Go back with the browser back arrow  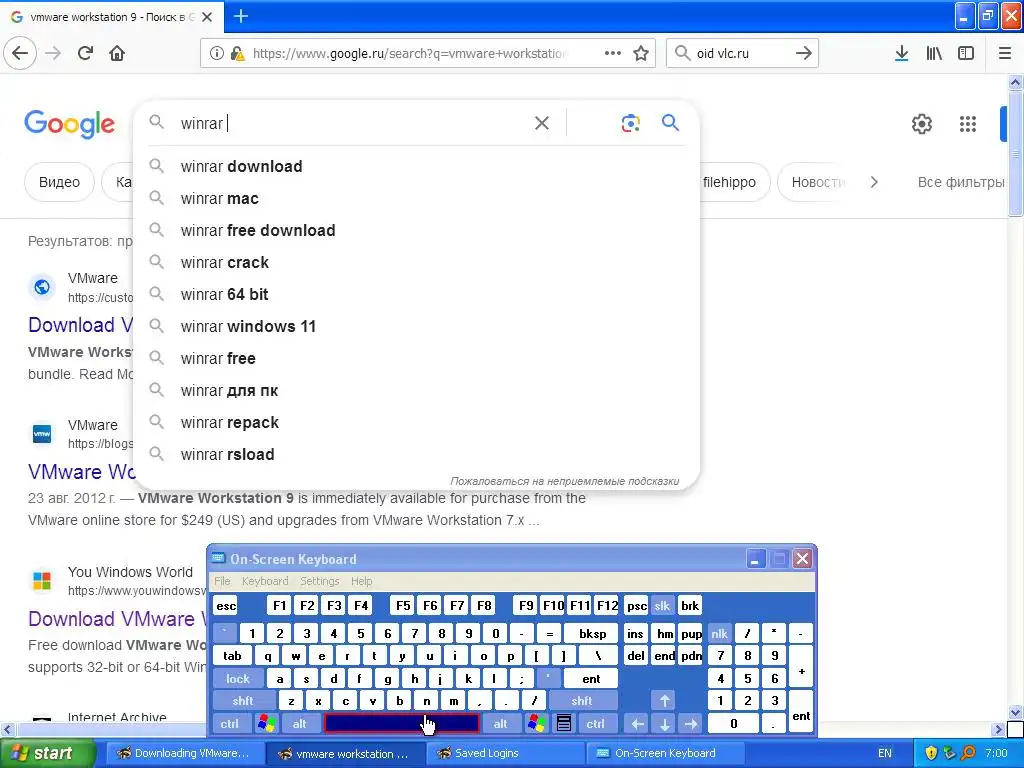click(20, 53)
